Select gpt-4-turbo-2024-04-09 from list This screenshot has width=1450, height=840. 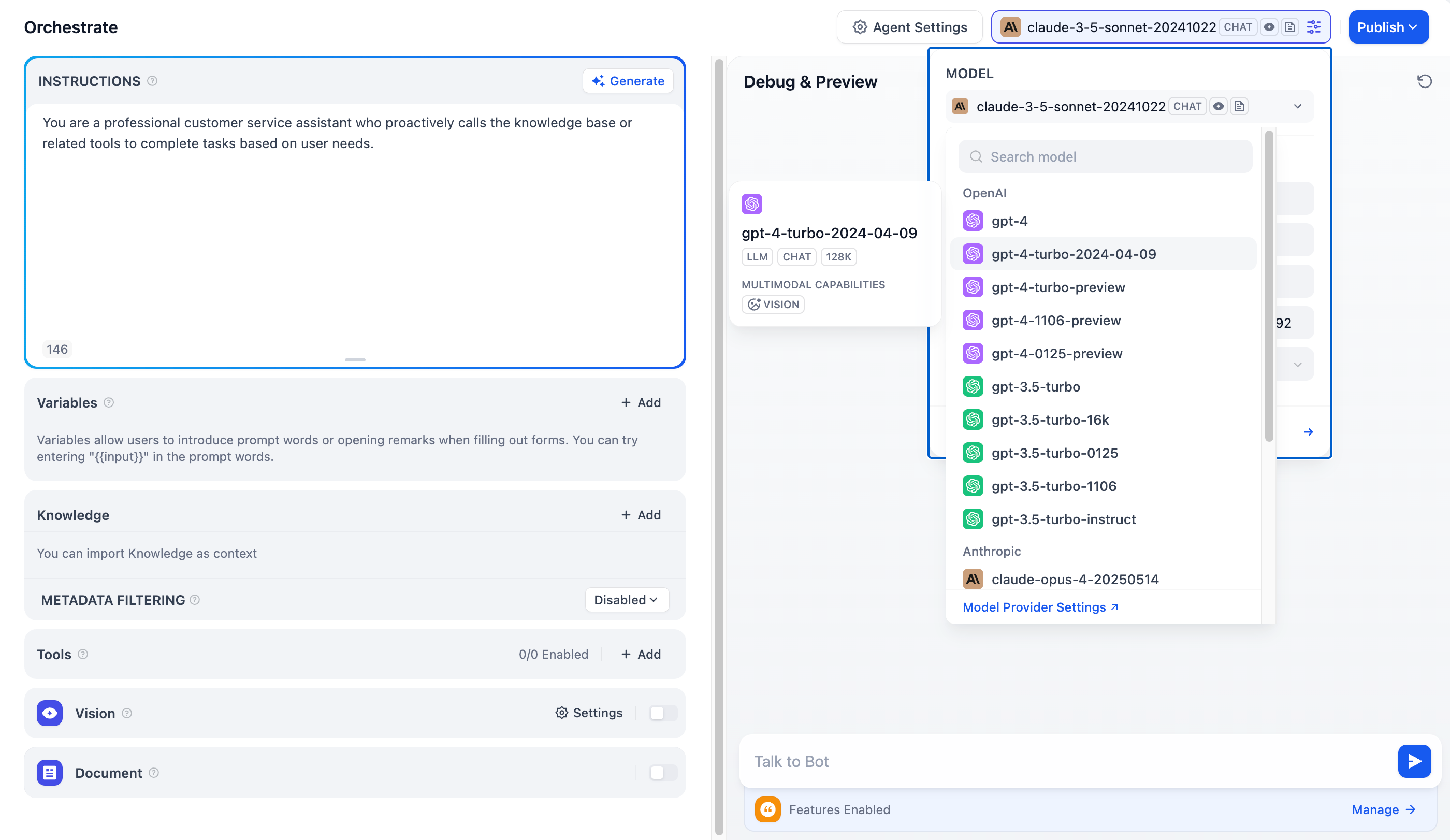(1103, 254)
